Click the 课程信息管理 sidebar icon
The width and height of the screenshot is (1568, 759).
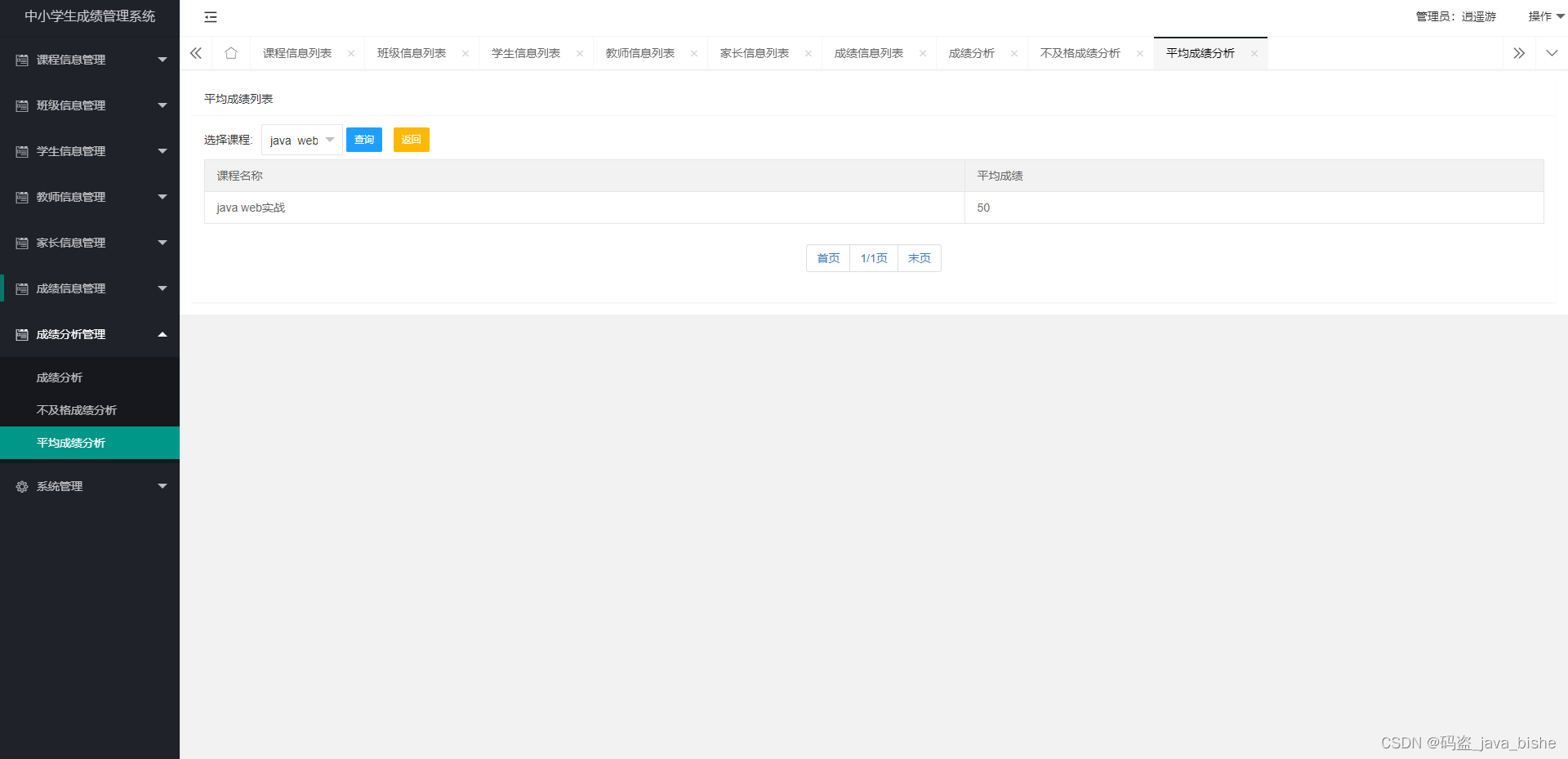tap(22, 60)
